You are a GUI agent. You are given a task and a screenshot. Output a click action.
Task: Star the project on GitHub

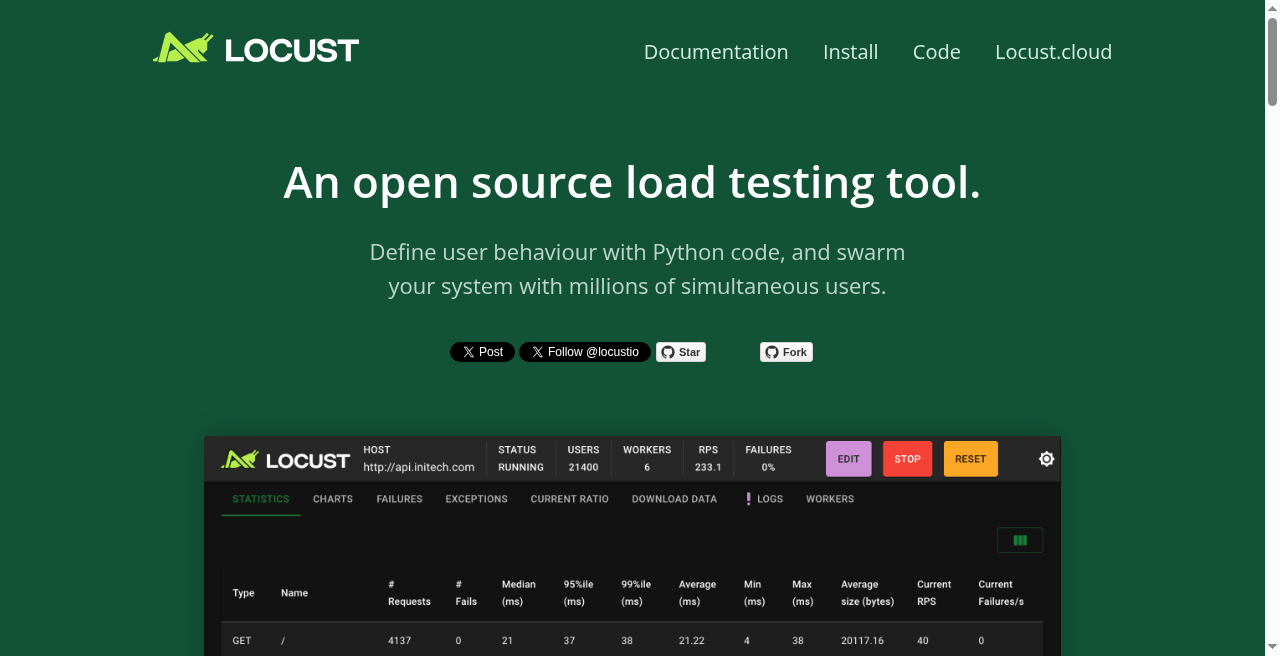(x=681, y=352)
